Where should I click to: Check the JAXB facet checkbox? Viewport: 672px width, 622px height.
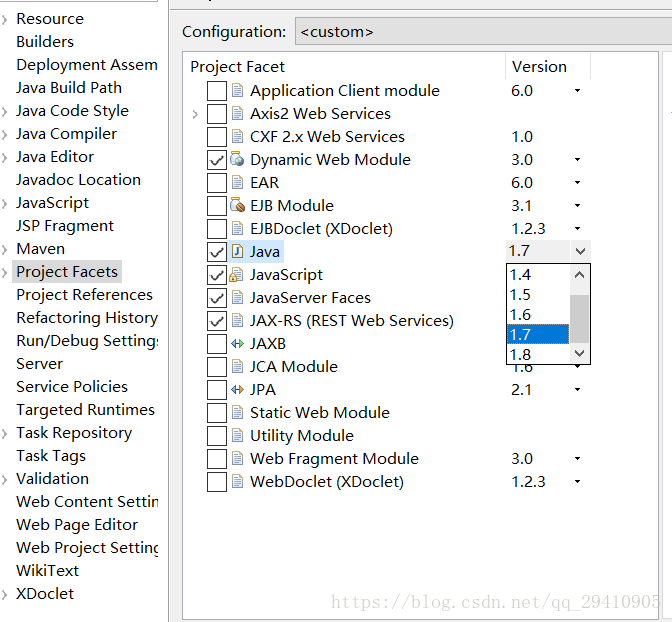217,343
